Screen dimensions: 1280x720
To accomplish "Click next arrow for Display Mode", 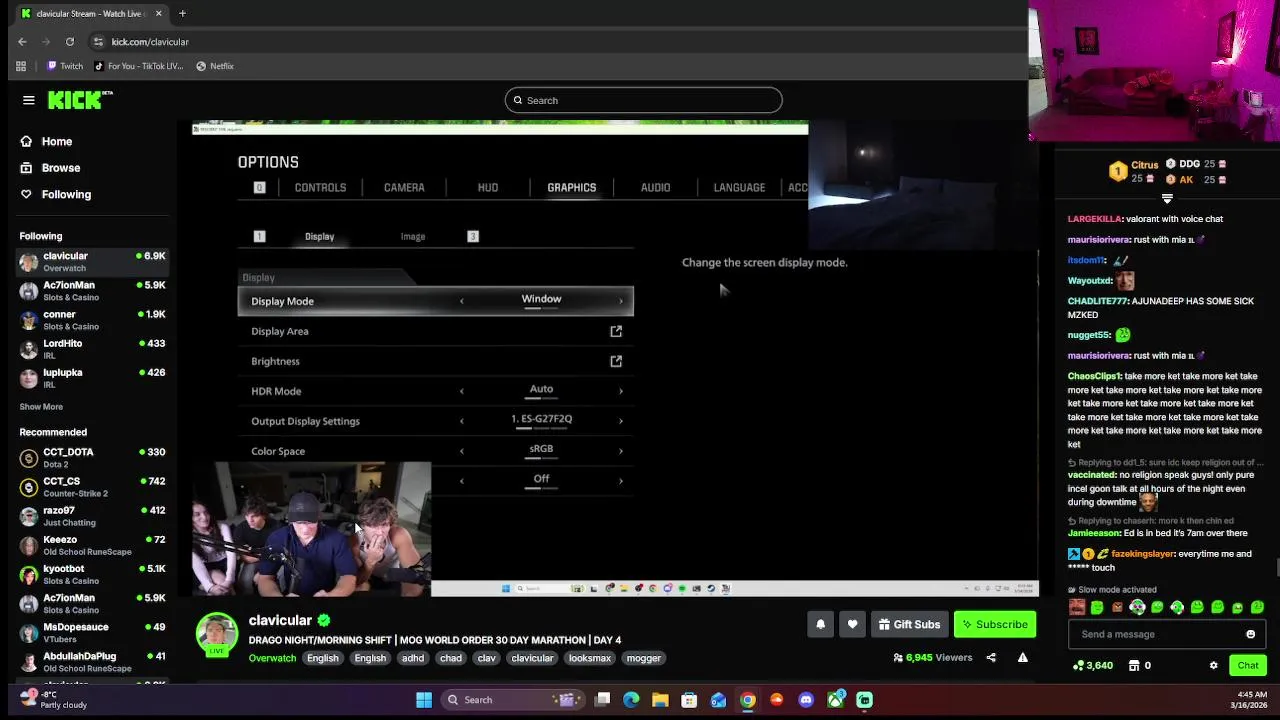I will 621,301.
